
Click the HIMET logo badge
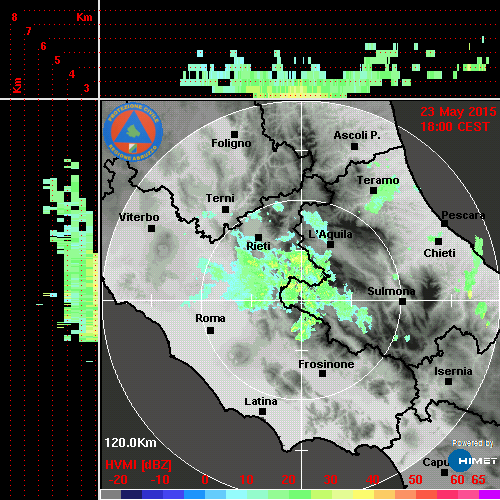pos(473,461)
